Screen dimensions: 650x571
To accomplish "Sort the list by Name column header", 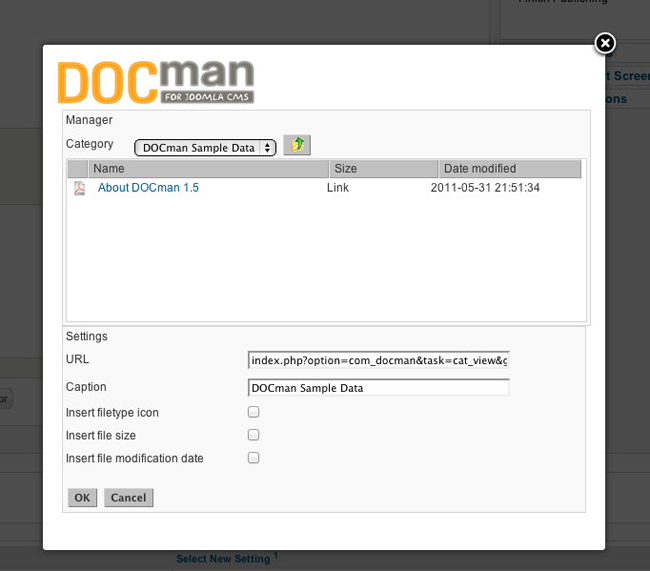I will 208,169.
